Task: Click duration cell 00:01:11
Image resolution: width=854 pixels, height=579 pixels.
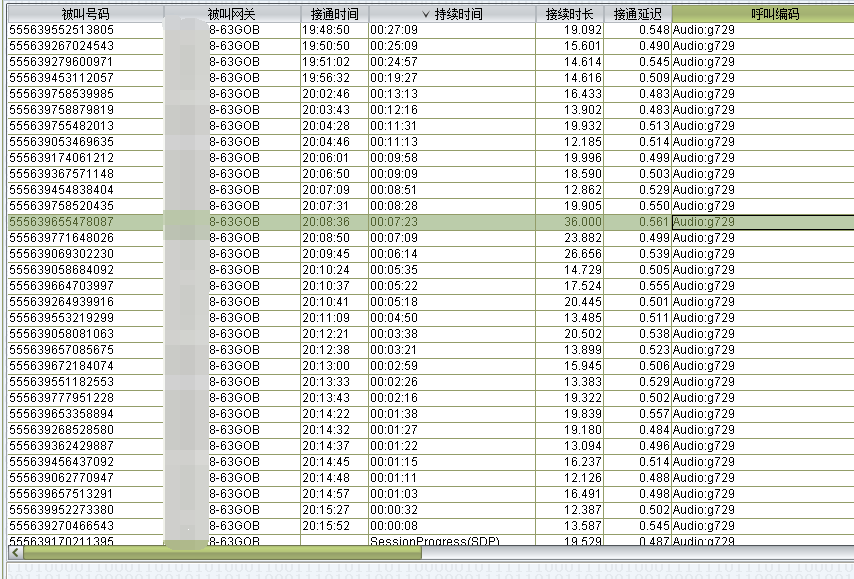Action: [x=394, y=478]
